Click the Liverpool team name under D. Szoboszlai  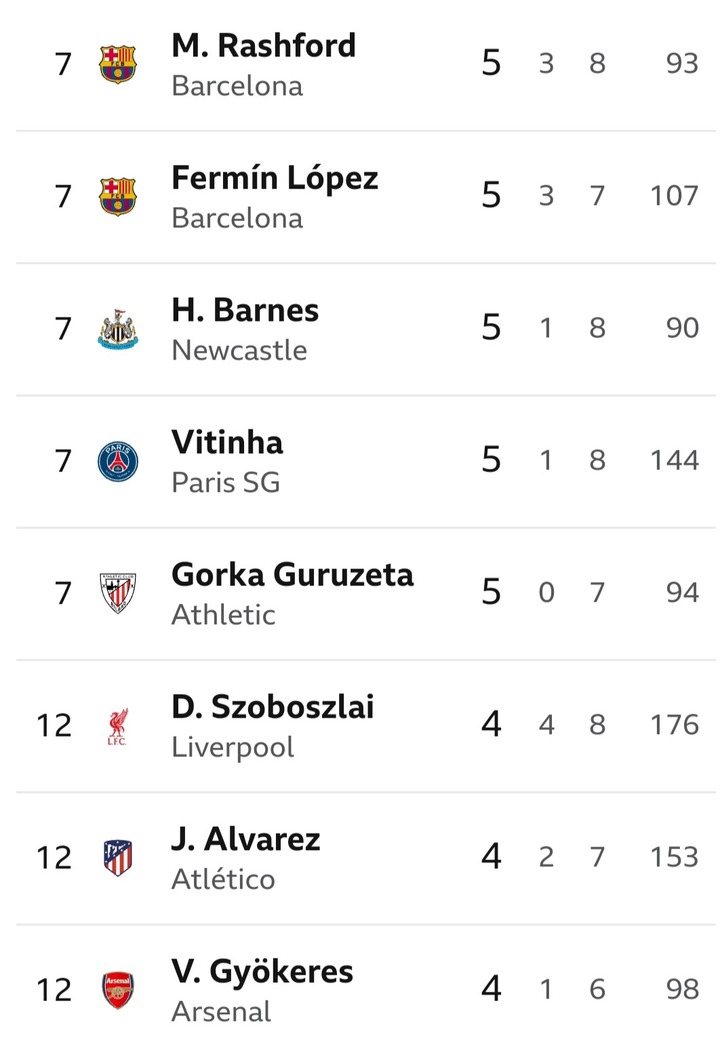click(x=233, y=747)
